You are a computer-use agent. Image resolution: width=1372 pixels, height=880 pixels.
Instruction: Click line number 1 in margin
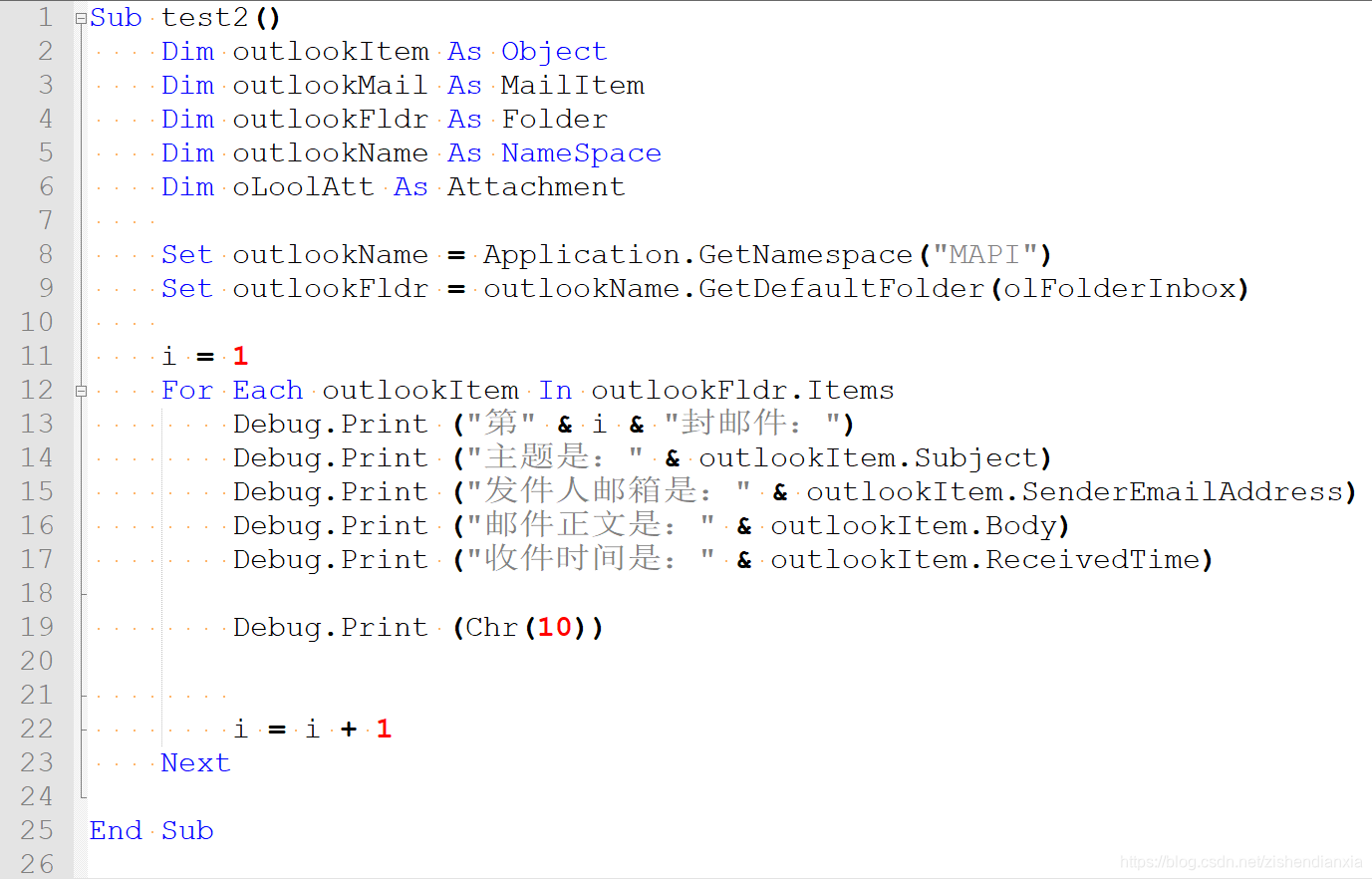tap(45, 18)
